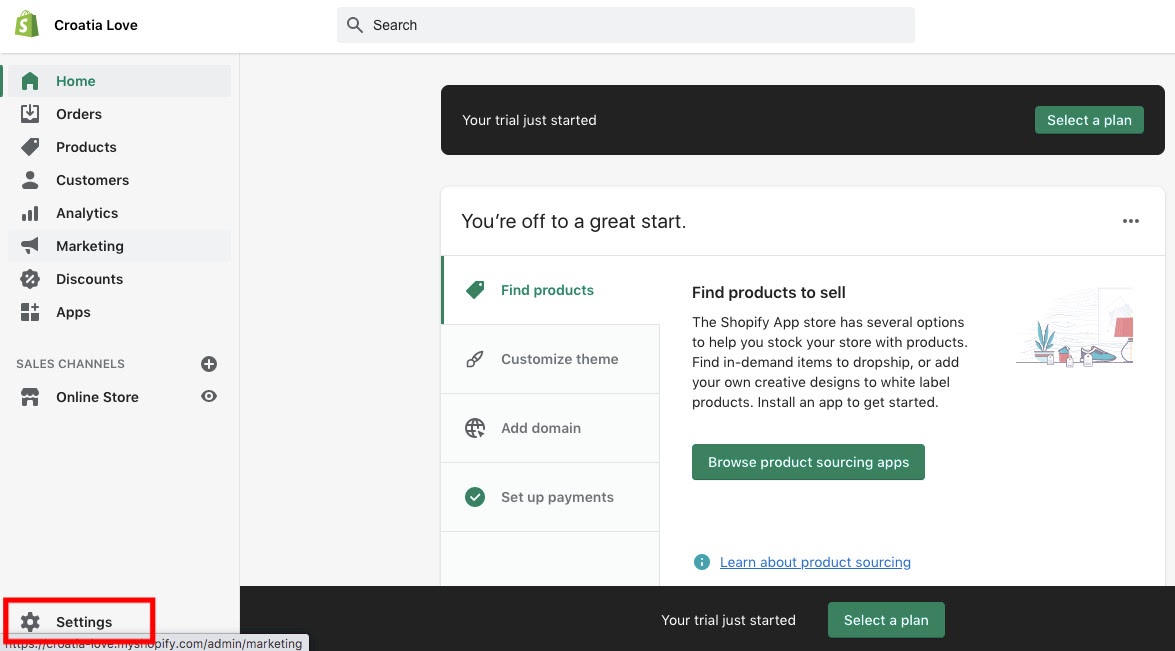Click the Settings gear icon
The width and height of the screenshot is (1175, 651).
[x=30, y=622]
